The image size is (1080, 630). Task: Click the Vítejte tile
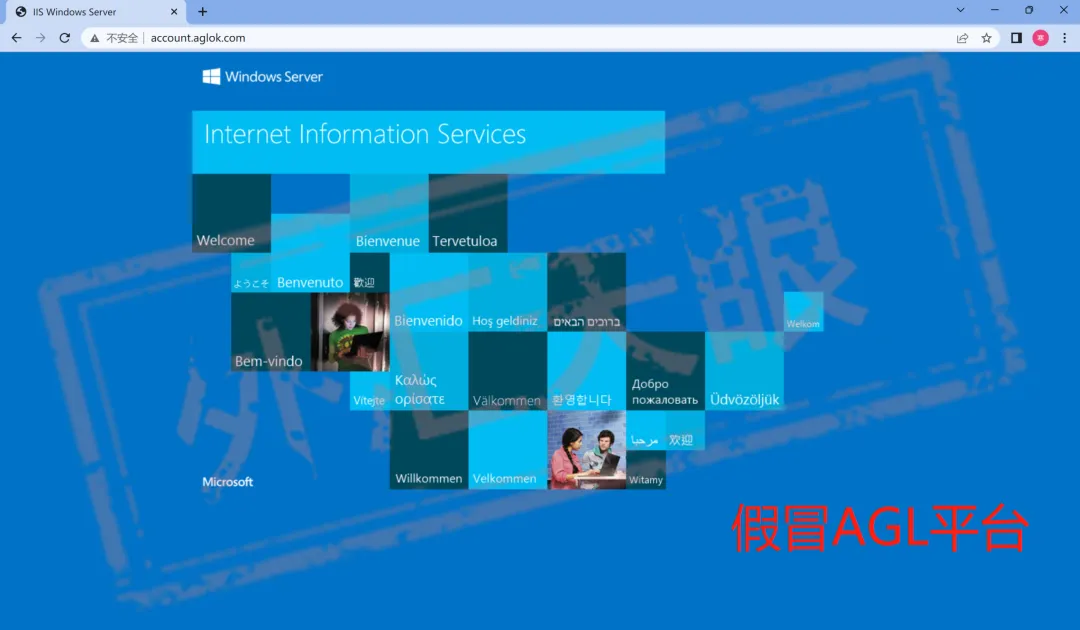coord(370,391)
